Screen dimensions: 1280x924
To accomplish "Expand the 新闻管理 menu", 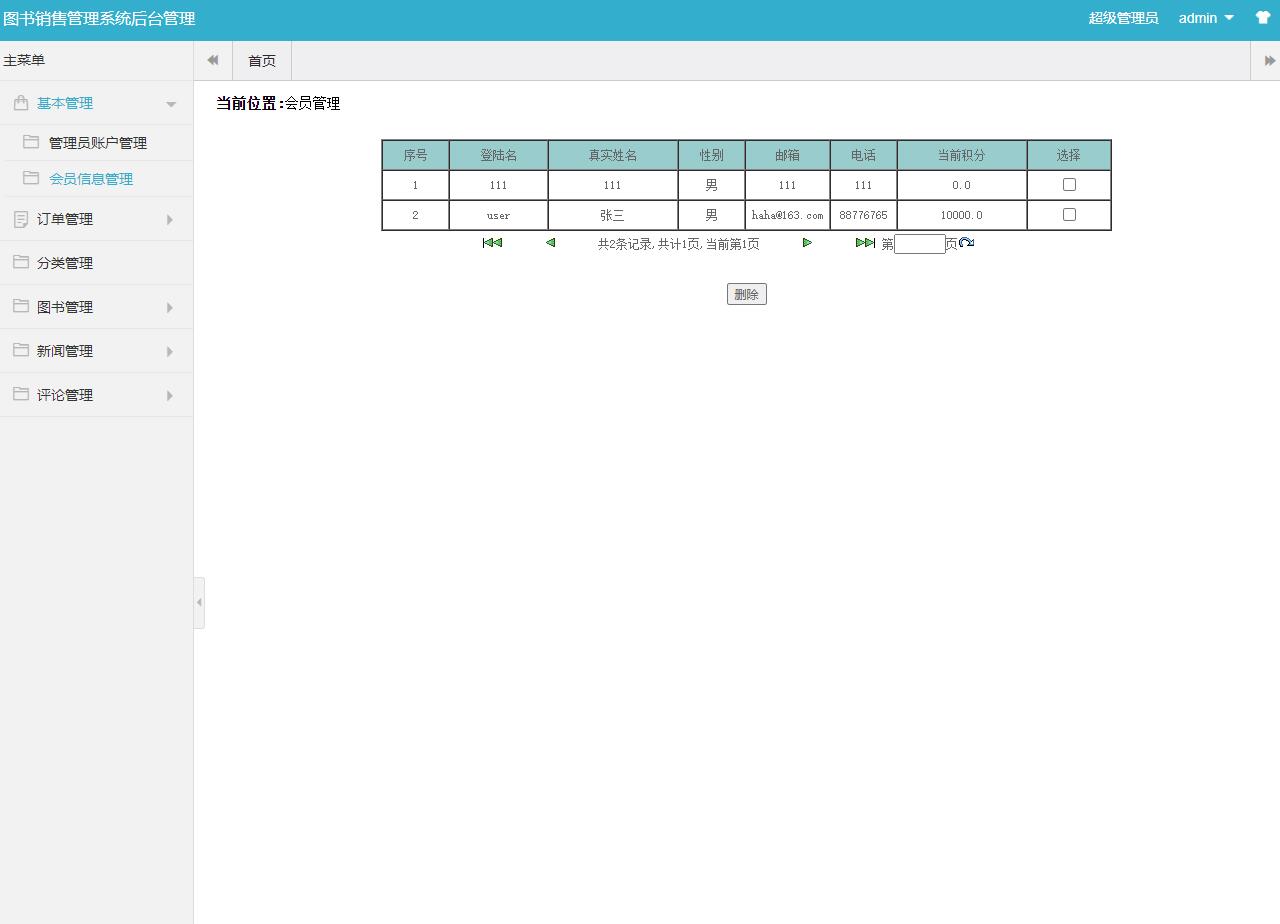I will [64, 350].
